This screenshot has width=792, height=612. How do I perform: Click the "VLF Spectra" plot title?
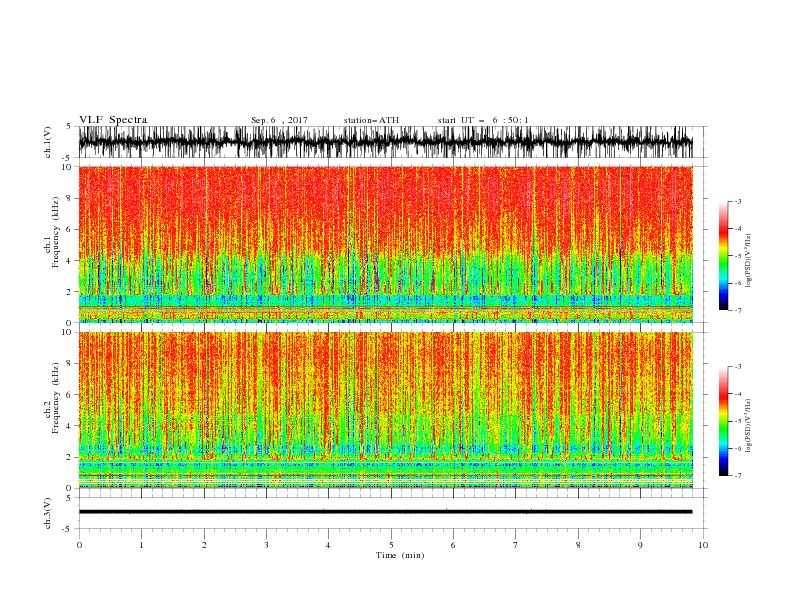point(113,120)
